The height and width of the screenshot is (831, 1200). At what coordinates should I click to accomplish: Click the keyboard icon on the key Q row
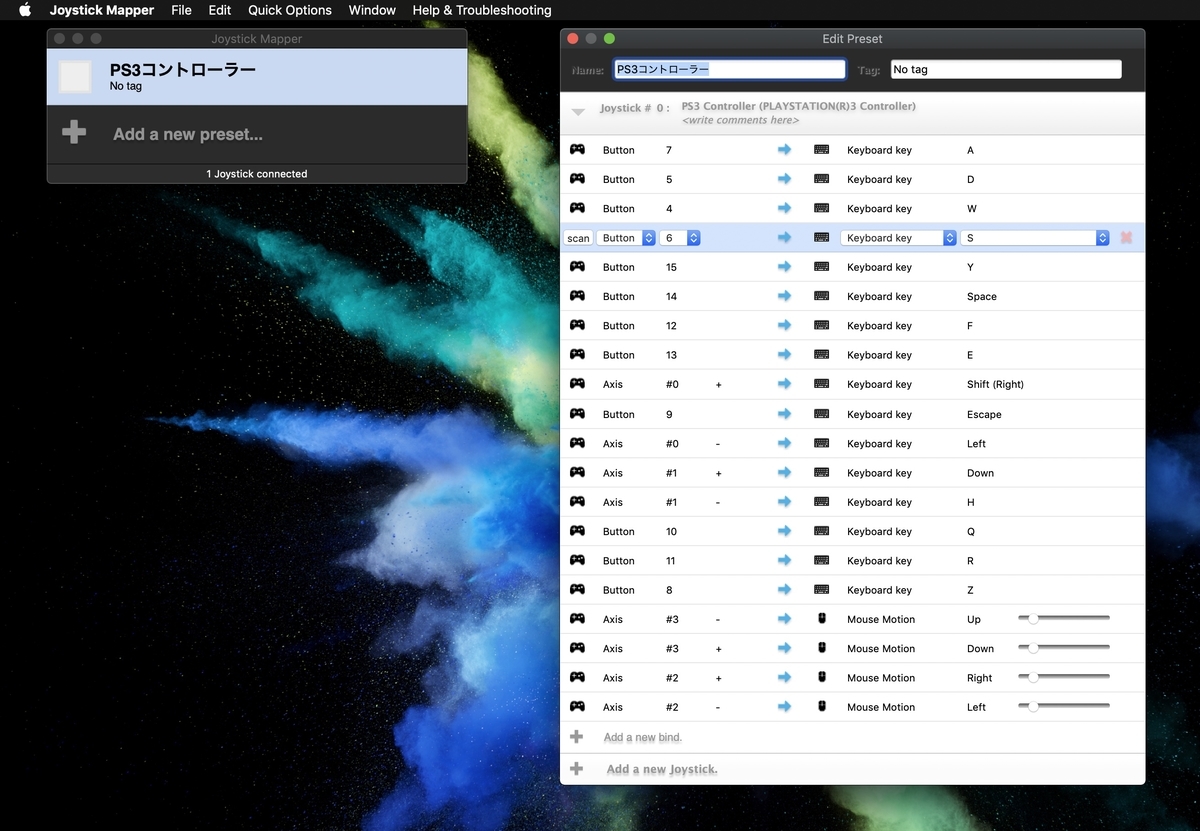pyautogui.click(x=822, y=531)
